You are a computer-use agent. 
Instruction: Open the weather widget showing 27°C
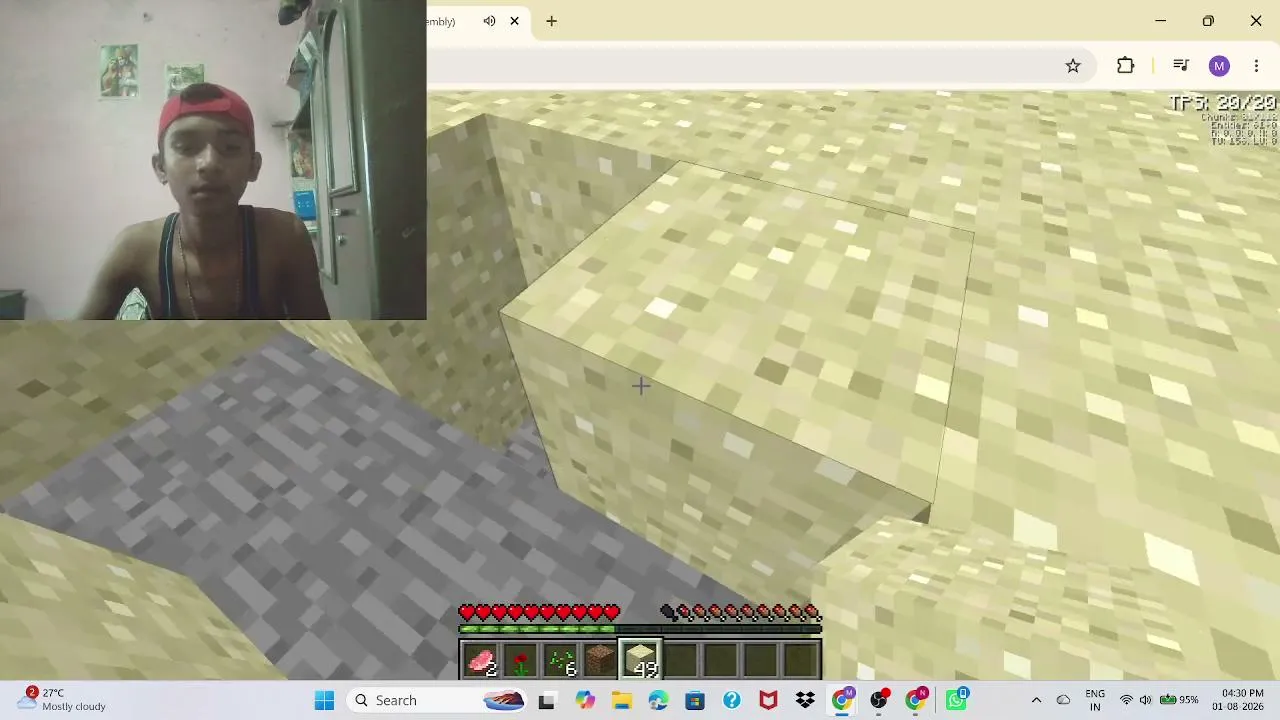point(62,700)
